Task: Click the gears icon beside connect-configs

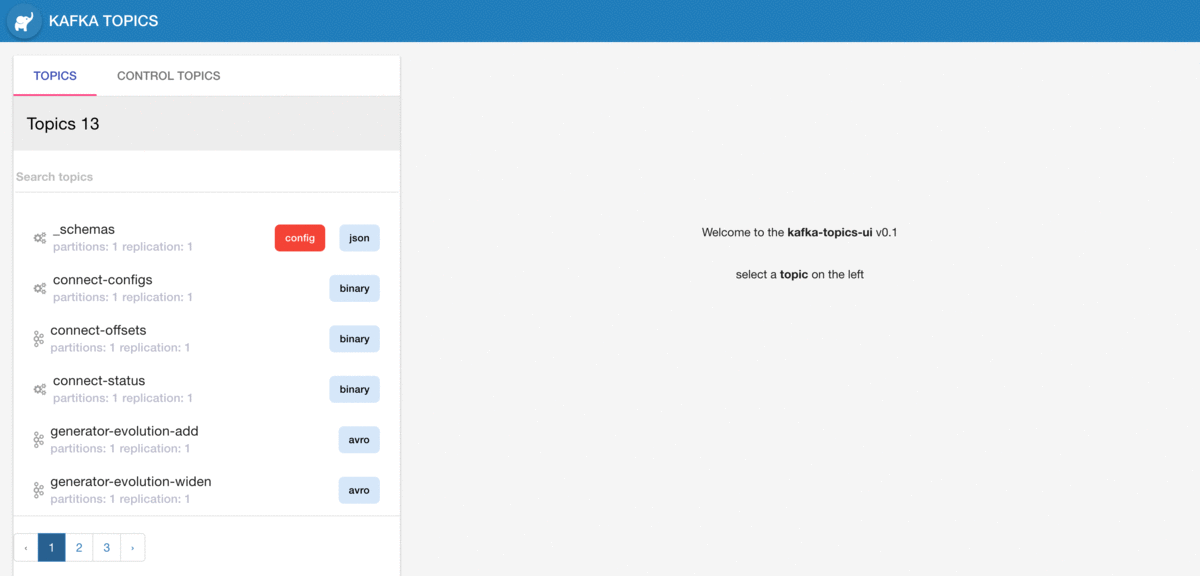Action: pyautogui.click(x=40, y=288)
